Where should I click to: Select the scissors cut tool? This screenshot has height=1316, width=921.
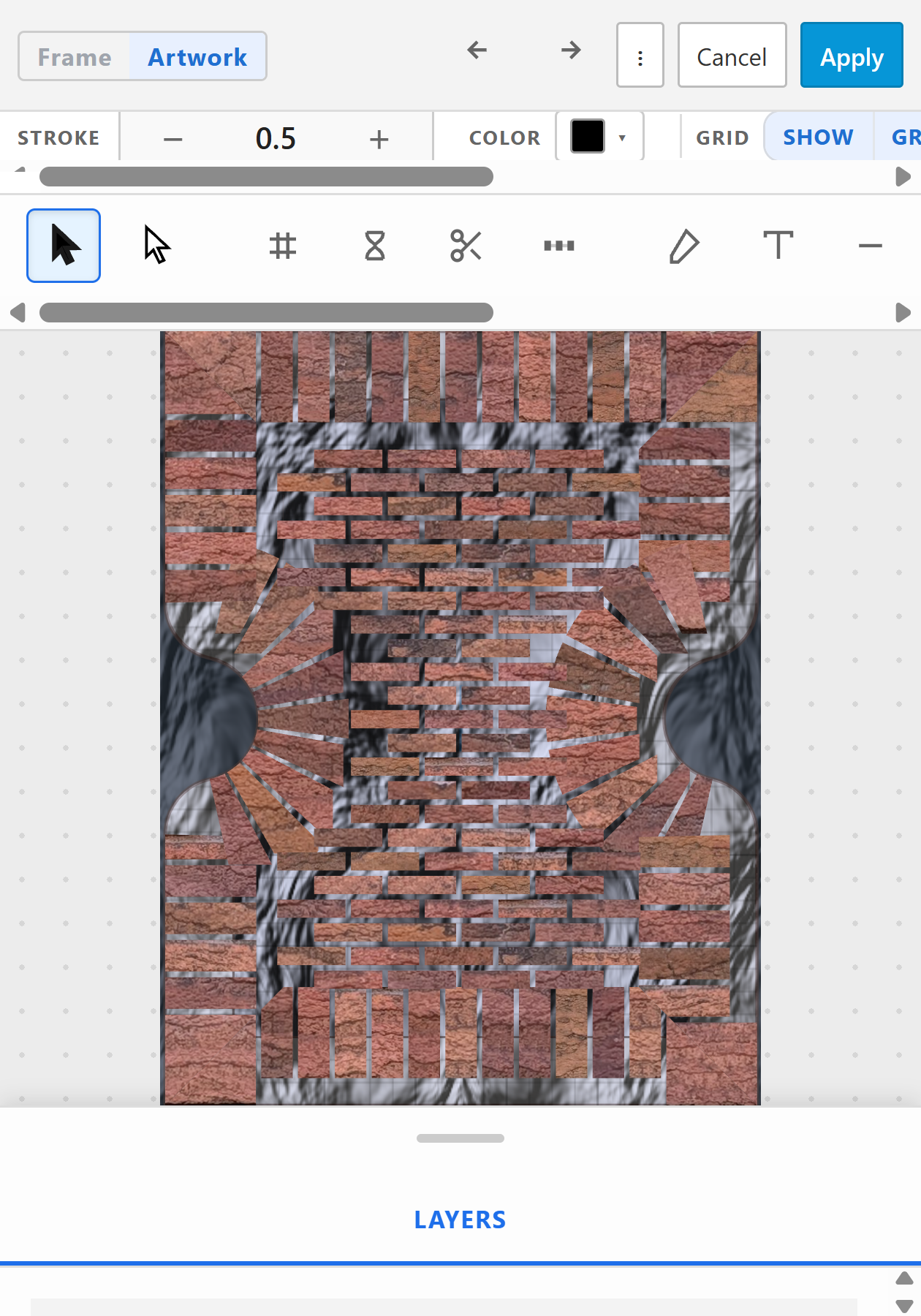tap(466, 246)
